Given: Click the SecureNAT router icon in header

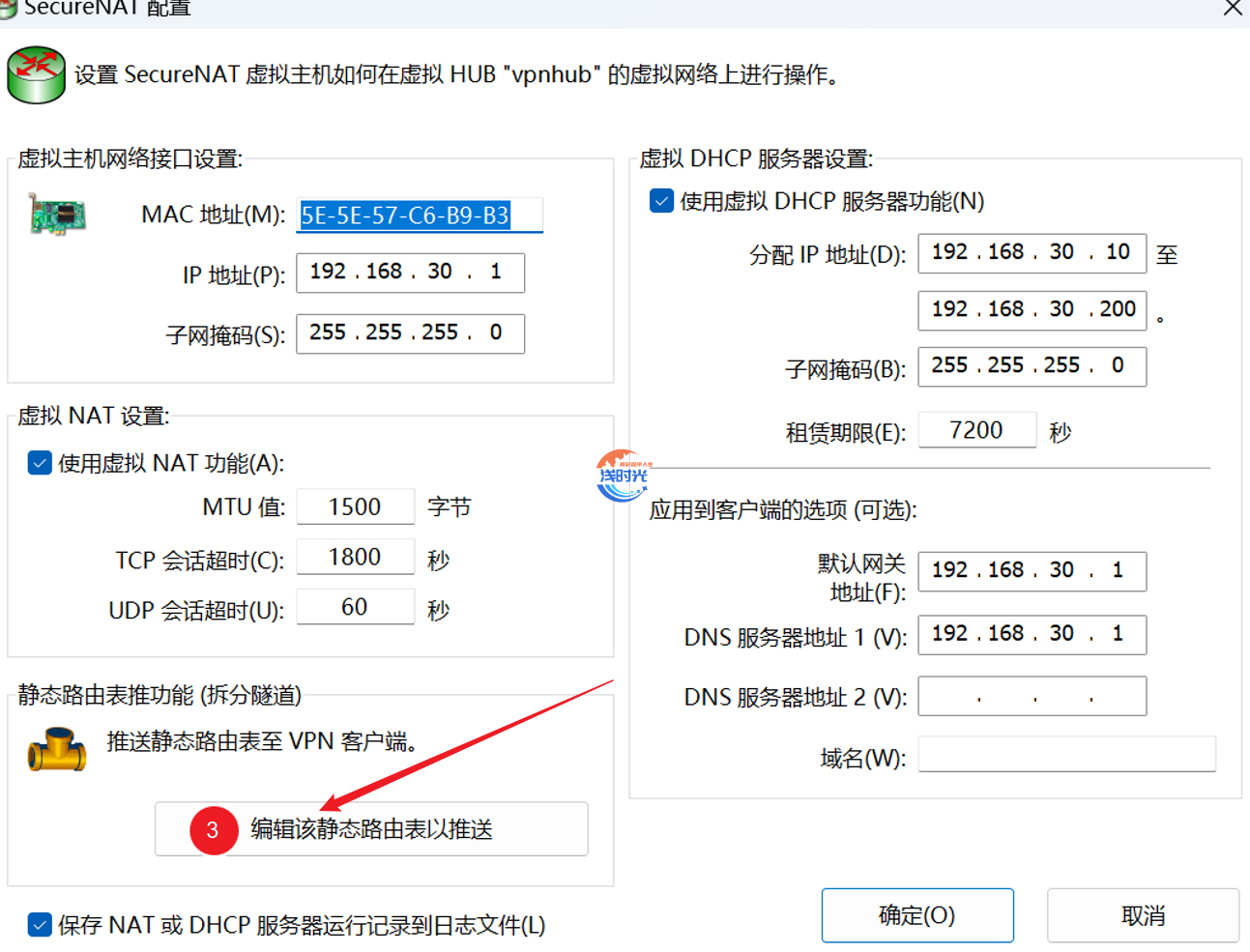Looking at the screenshot, I should [36, 74].
